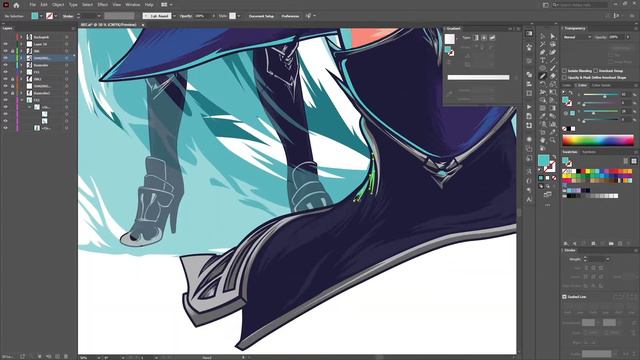640x360 pixels.
Task: Select the Eyedropper tool
Action: click(542, 116)
